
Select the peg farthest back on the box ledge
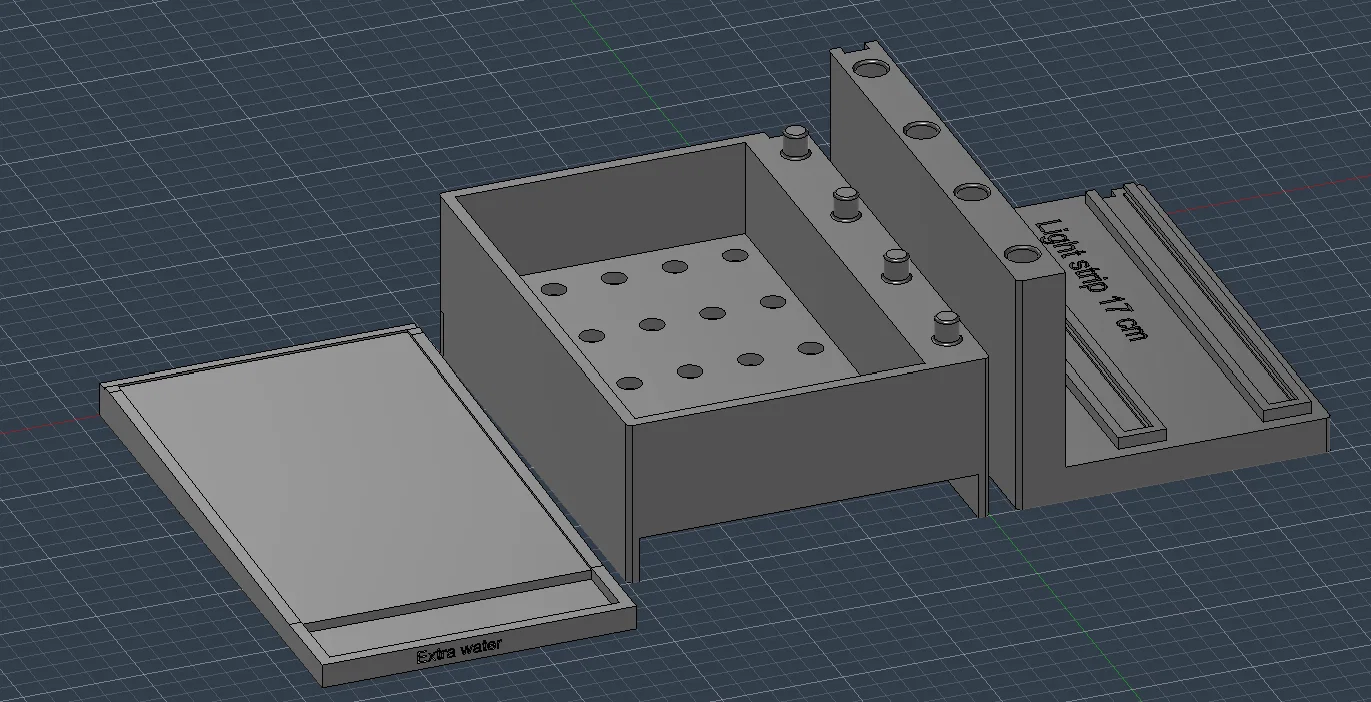click(795, 140)
